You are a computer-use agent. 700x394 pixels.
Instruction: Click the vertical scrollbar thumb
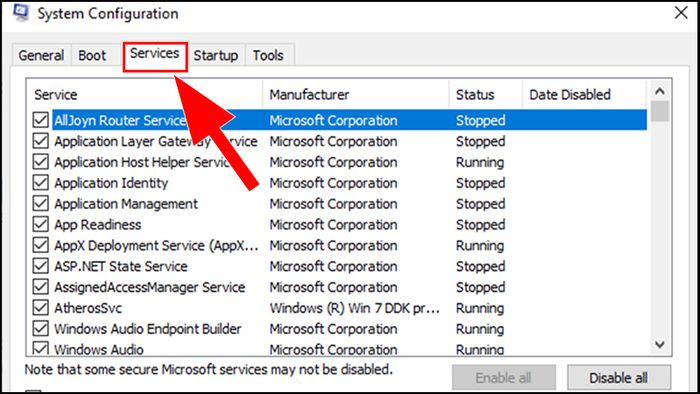coord(659,112)
